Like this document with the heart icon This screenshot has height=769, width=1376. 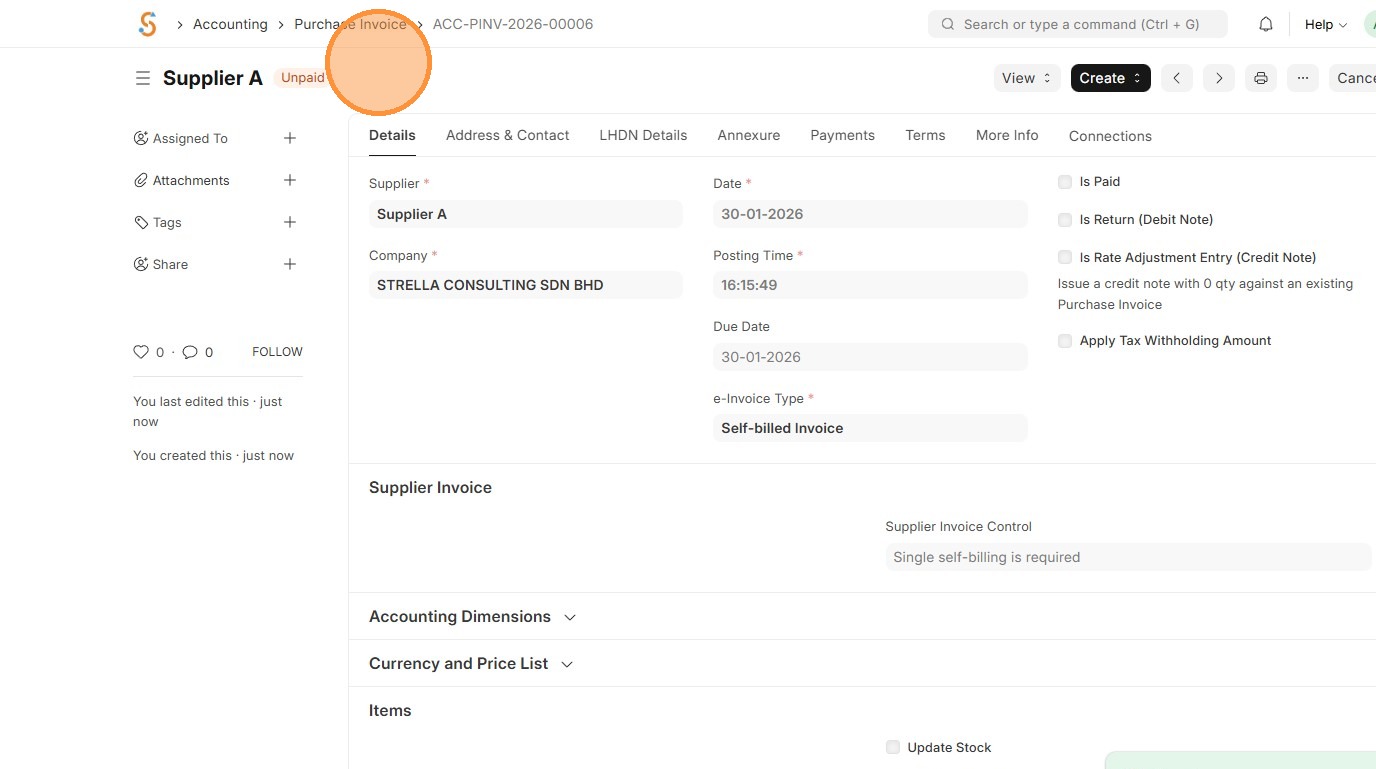point(141,352)
